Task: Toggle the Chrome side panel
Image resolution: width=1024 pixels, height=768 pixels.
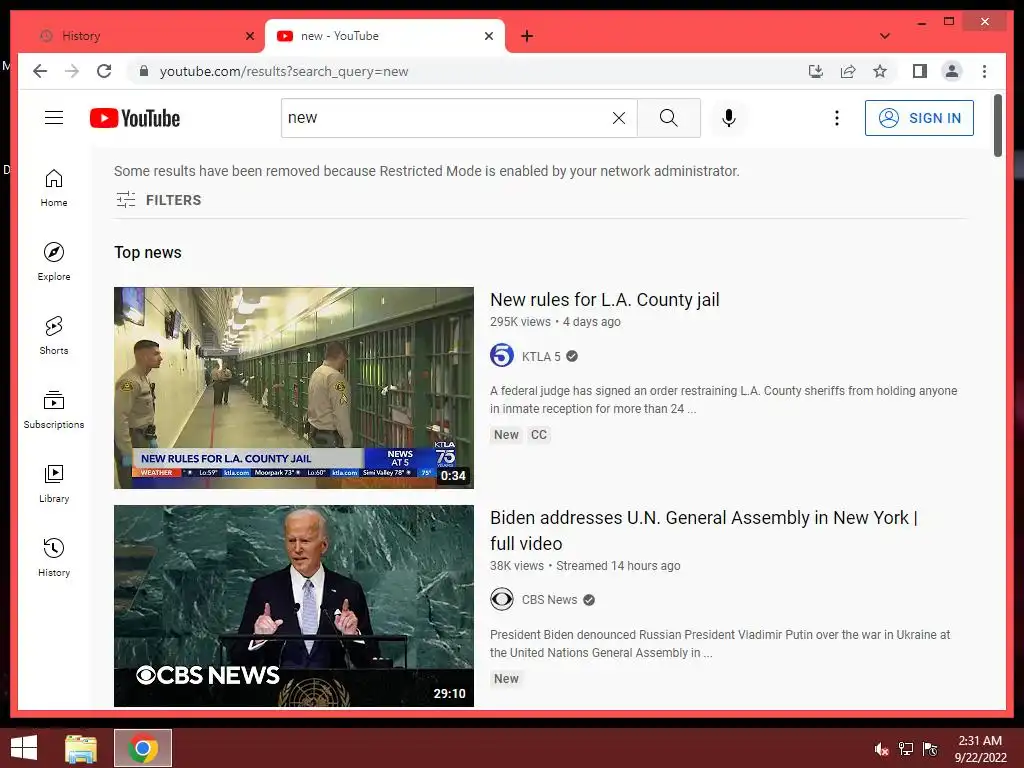Action: click(x=920, y=71)
